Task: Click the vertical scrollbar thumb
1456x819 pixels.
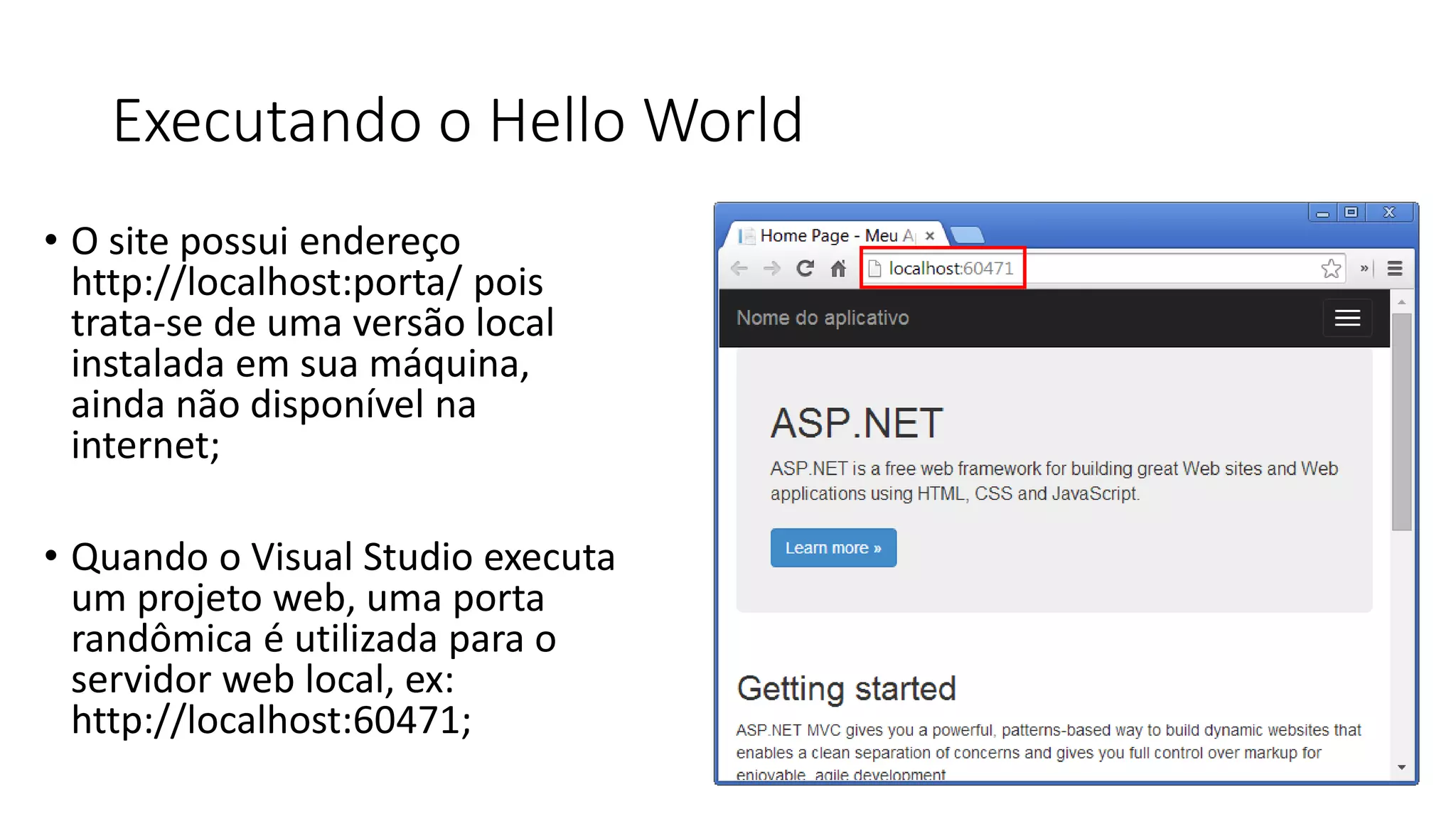Action: click(x=1401, y=422)
